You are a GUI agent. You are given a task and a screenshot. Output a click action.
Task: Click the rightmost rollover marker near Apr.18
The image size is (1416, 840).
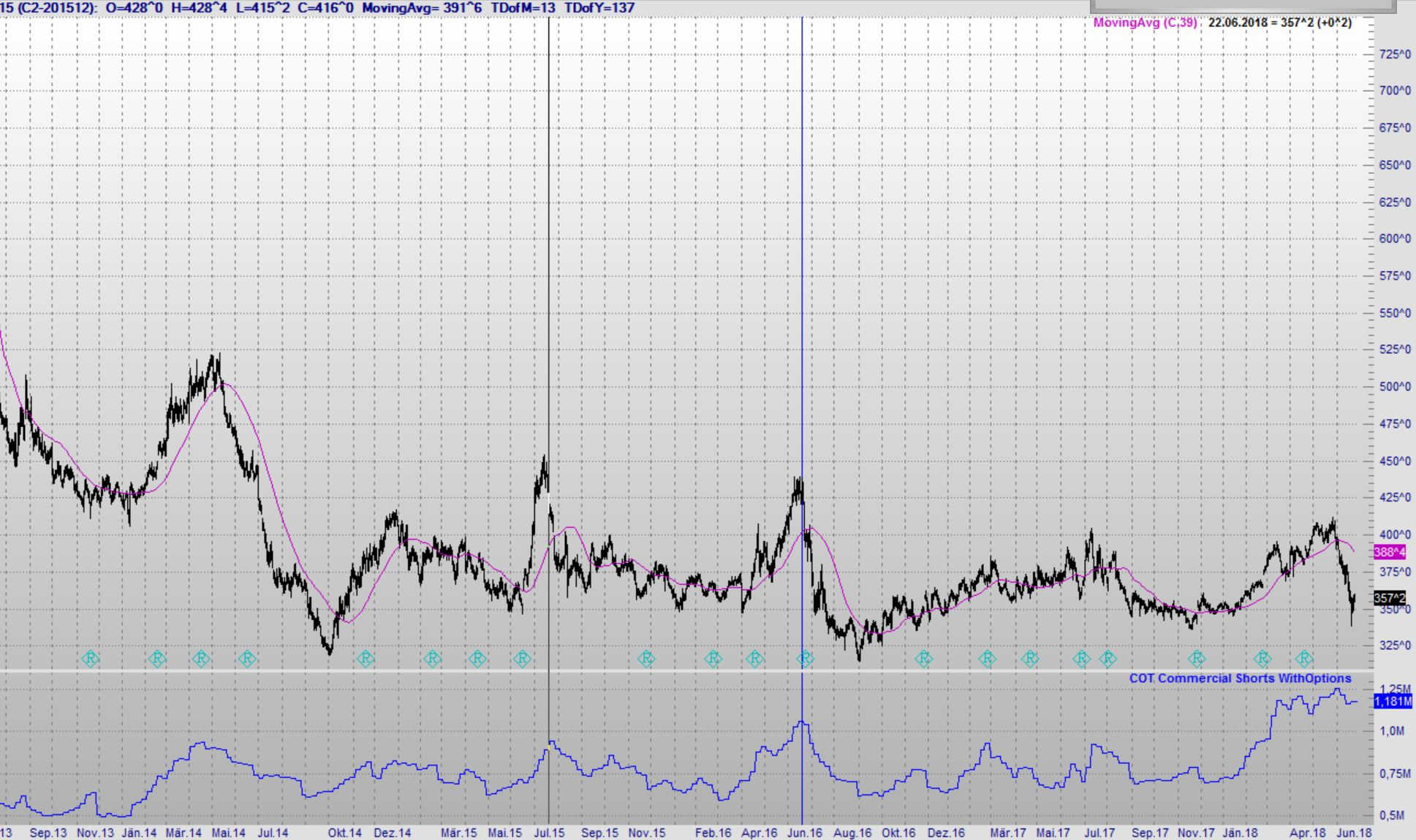(1305, 659)
